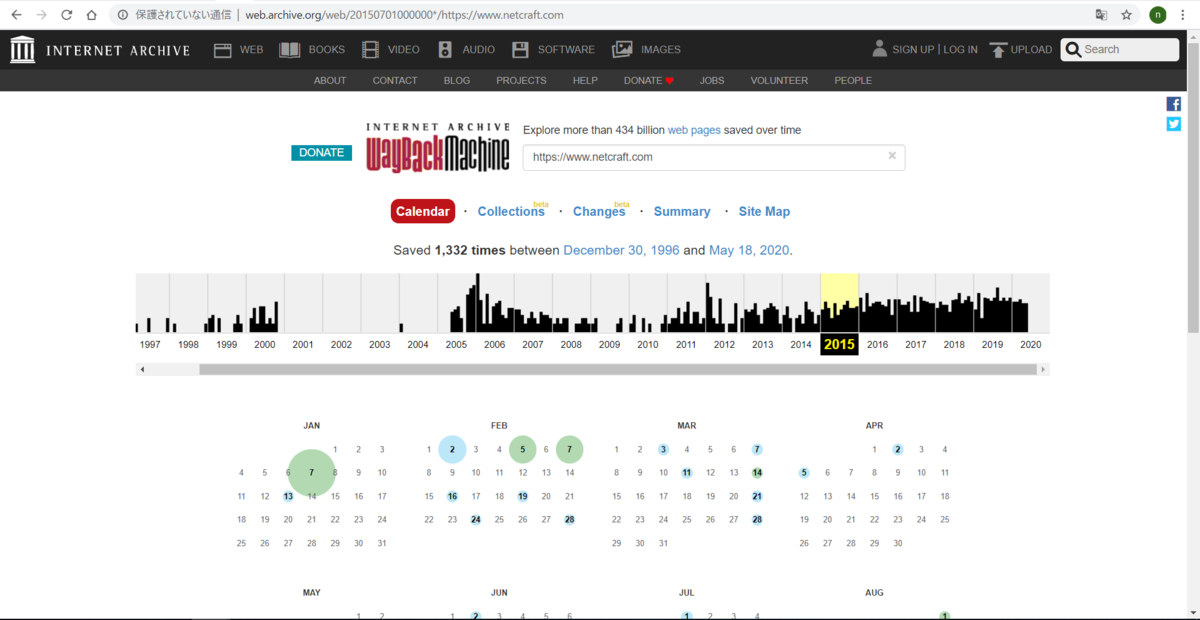Click the user sign-up person icon

tap(879, 48)
